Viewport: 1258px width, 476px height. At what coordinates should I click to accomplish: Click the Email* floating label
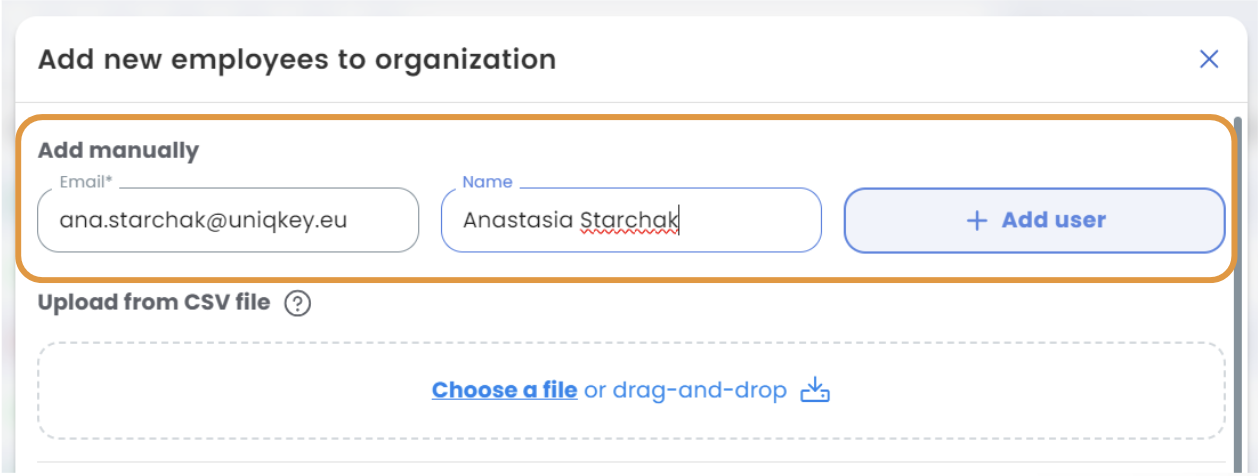click(85, 182)
